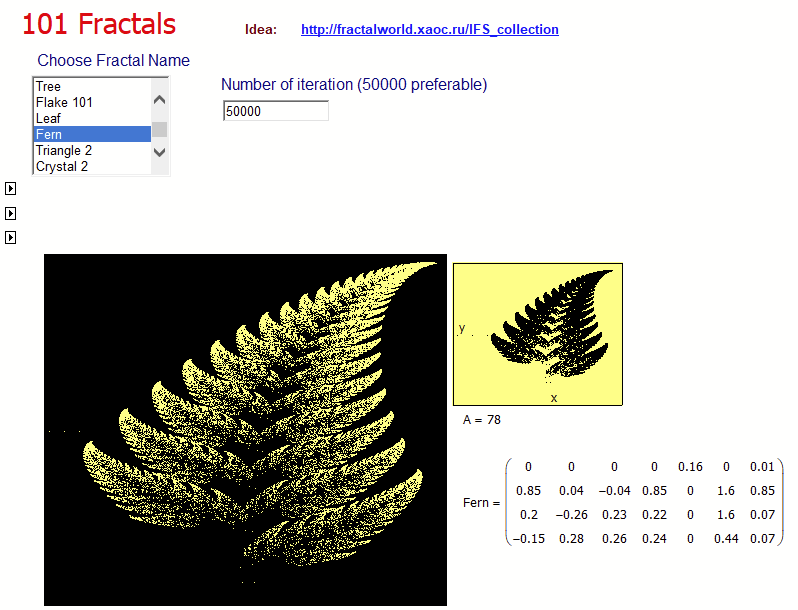Expand the third collapsed area triangle

10,237
